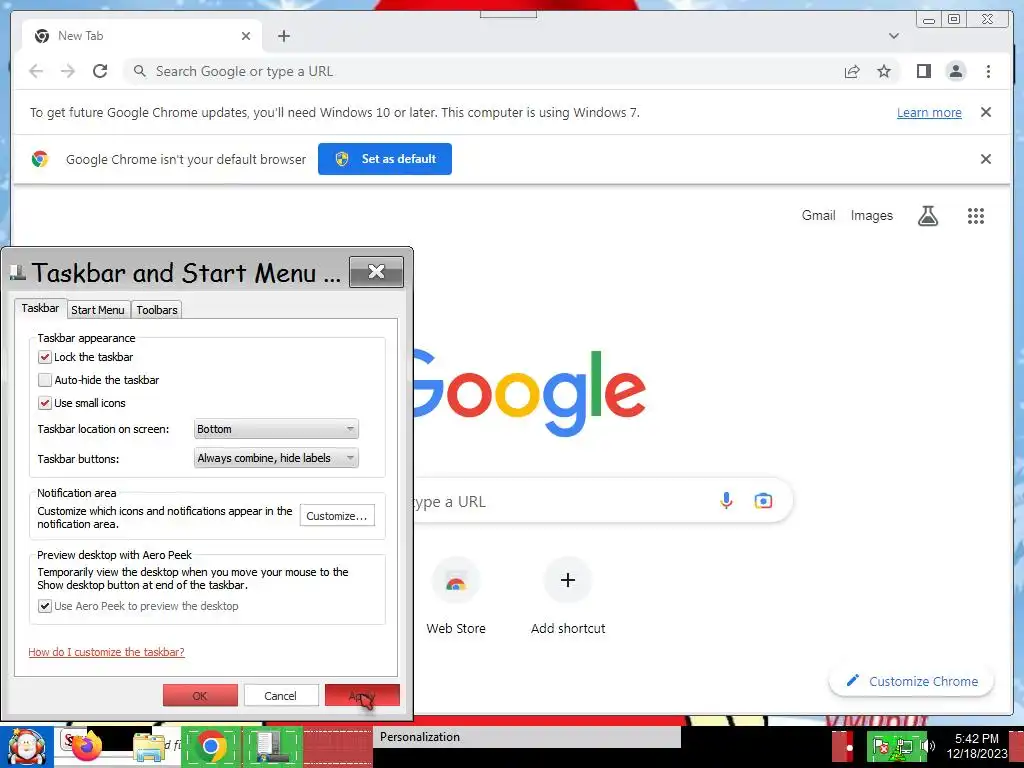1024x768 pixels.
Task: Open Gmail link on new tab page
Action: pos(818,216)
